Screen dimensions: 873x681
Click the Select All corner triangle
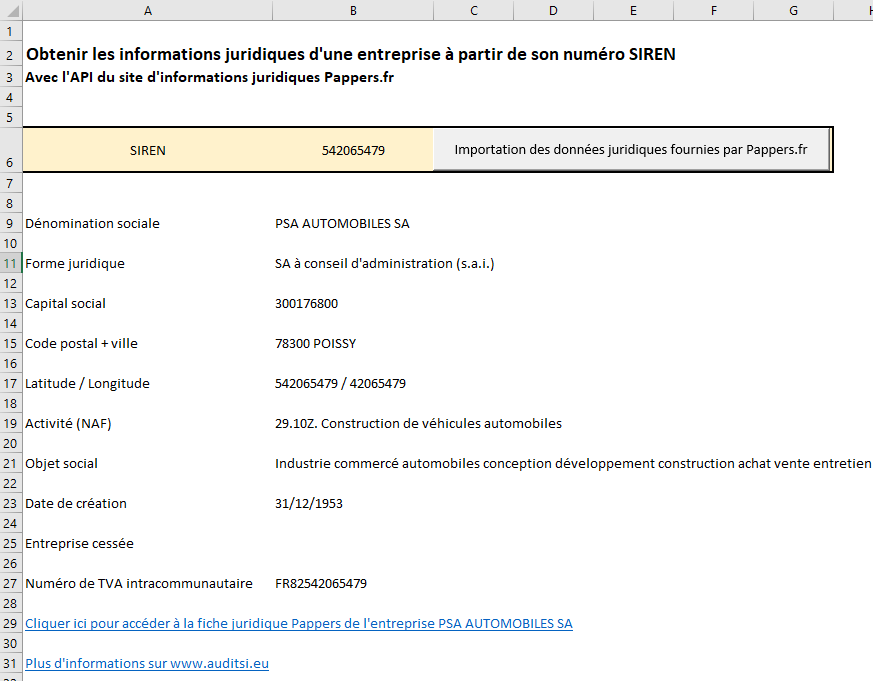[x=11, y=10]
